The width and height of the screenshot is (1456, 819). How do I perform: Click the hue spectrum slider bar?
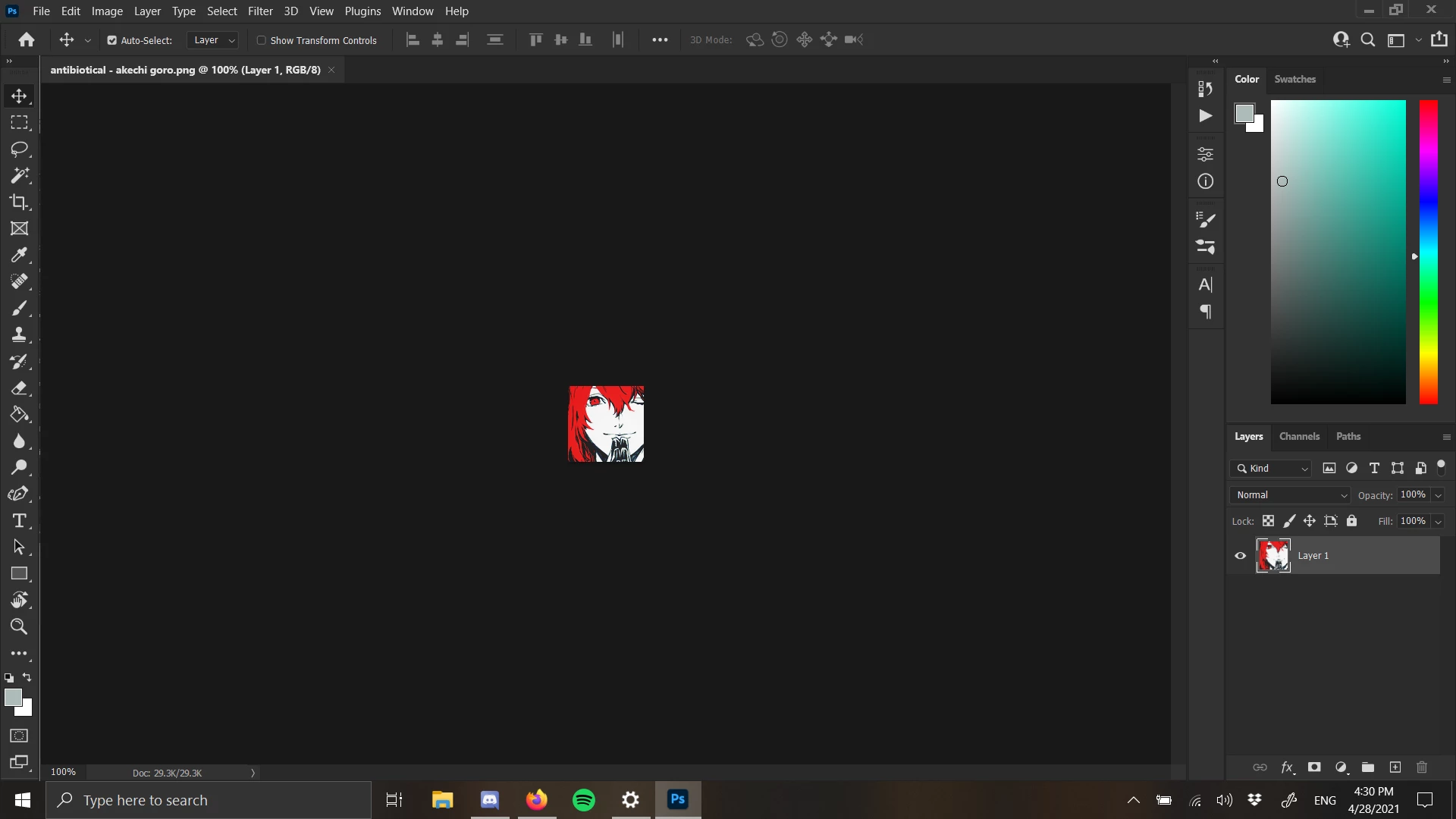[x=1428, y=252]
